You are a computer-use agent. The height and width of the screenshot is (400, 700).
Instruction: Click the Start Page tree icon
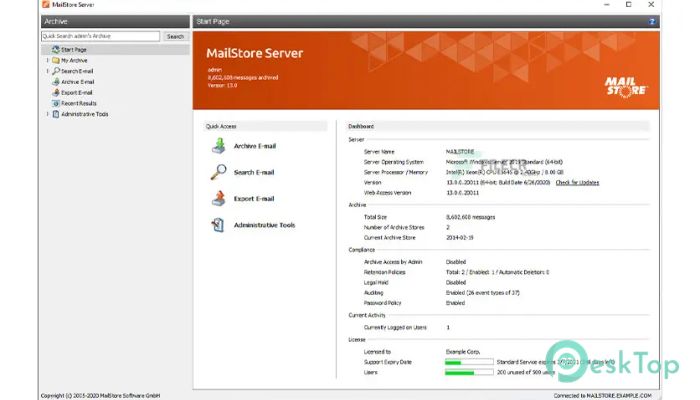pyautogui.click(x=55, y=50)
